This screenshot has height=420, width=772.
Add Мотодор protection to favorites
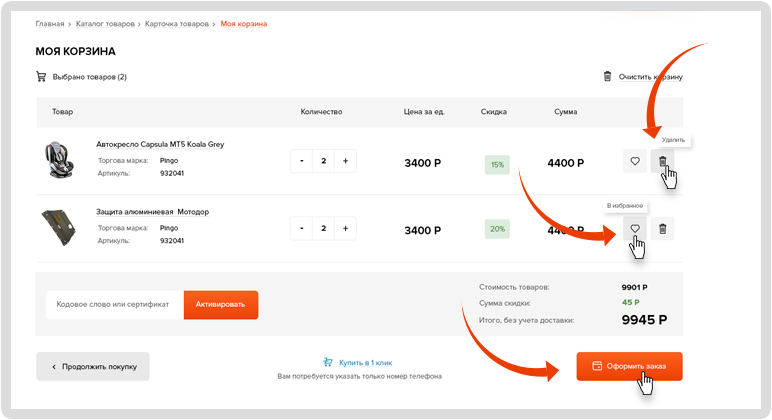634,229
